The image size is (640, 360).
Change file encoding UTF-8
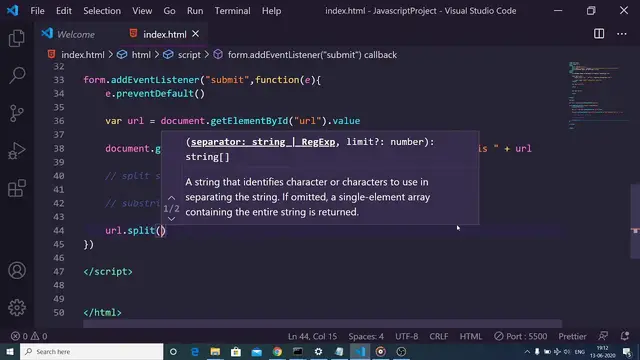[407, 336]
